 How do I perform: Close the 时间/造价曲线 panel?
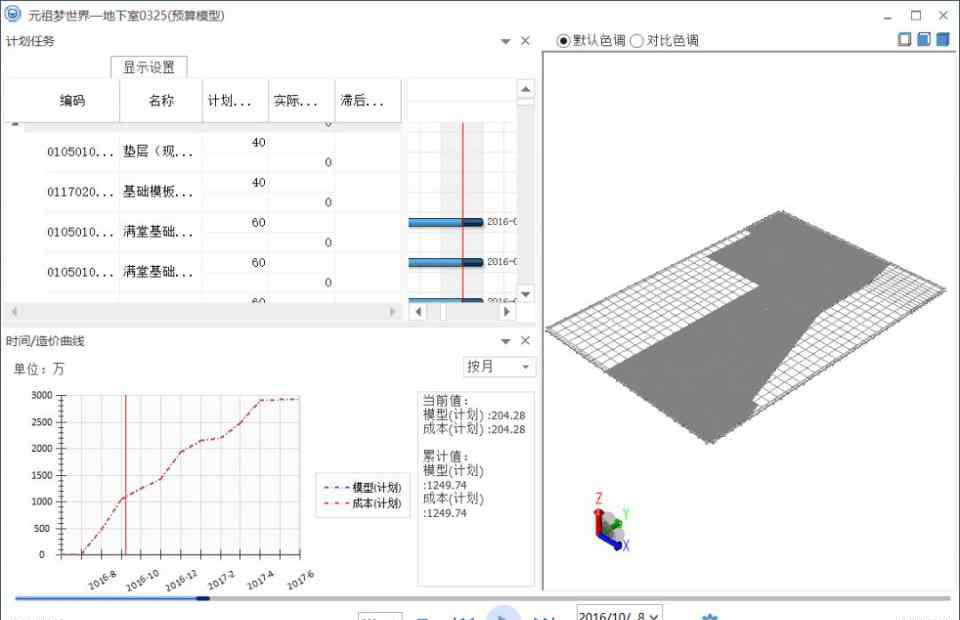coord(525,340)
